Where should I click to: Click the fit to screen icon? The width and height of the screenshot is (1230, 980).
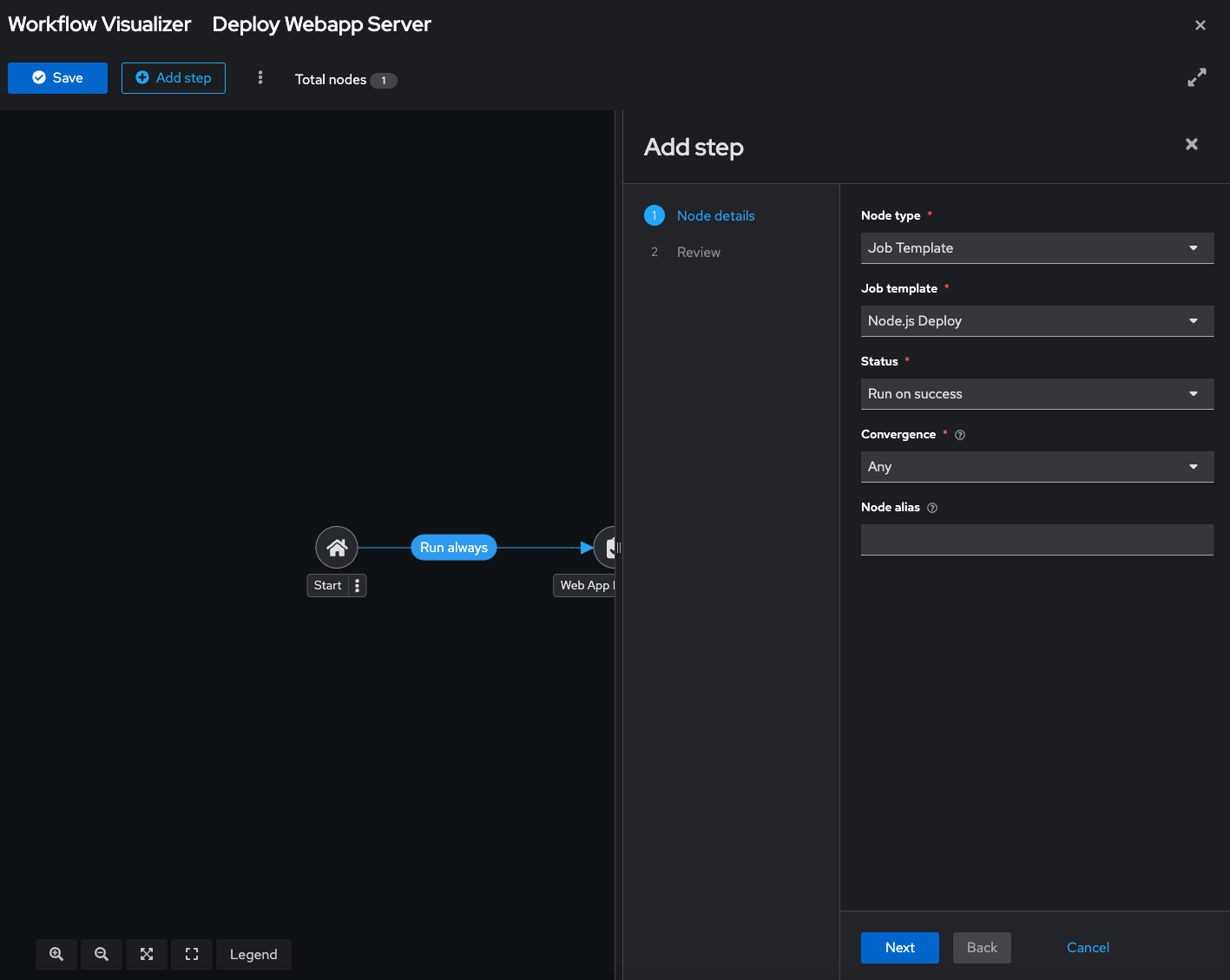[147, 954]
